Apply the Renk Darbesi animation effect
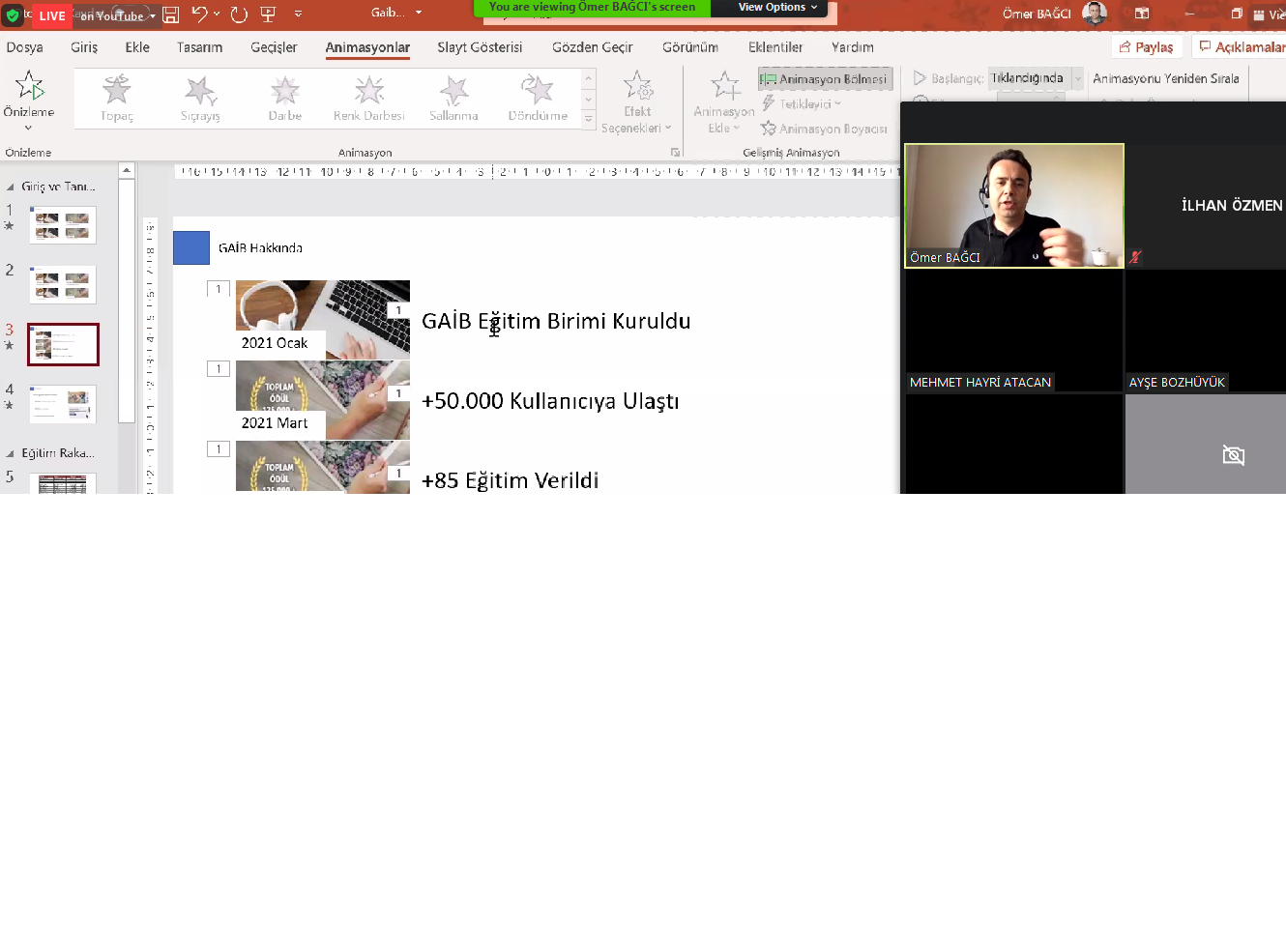This screenshot has height=952, width=1286. click(369, 98)
